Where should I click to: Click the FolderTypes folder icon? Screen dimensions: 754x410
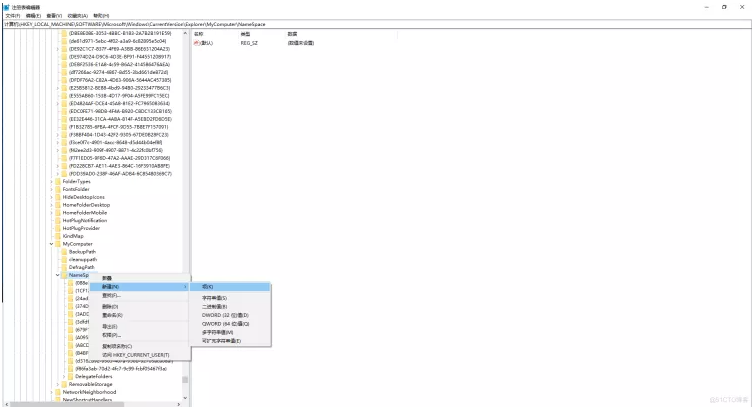[x=58, y=181]
